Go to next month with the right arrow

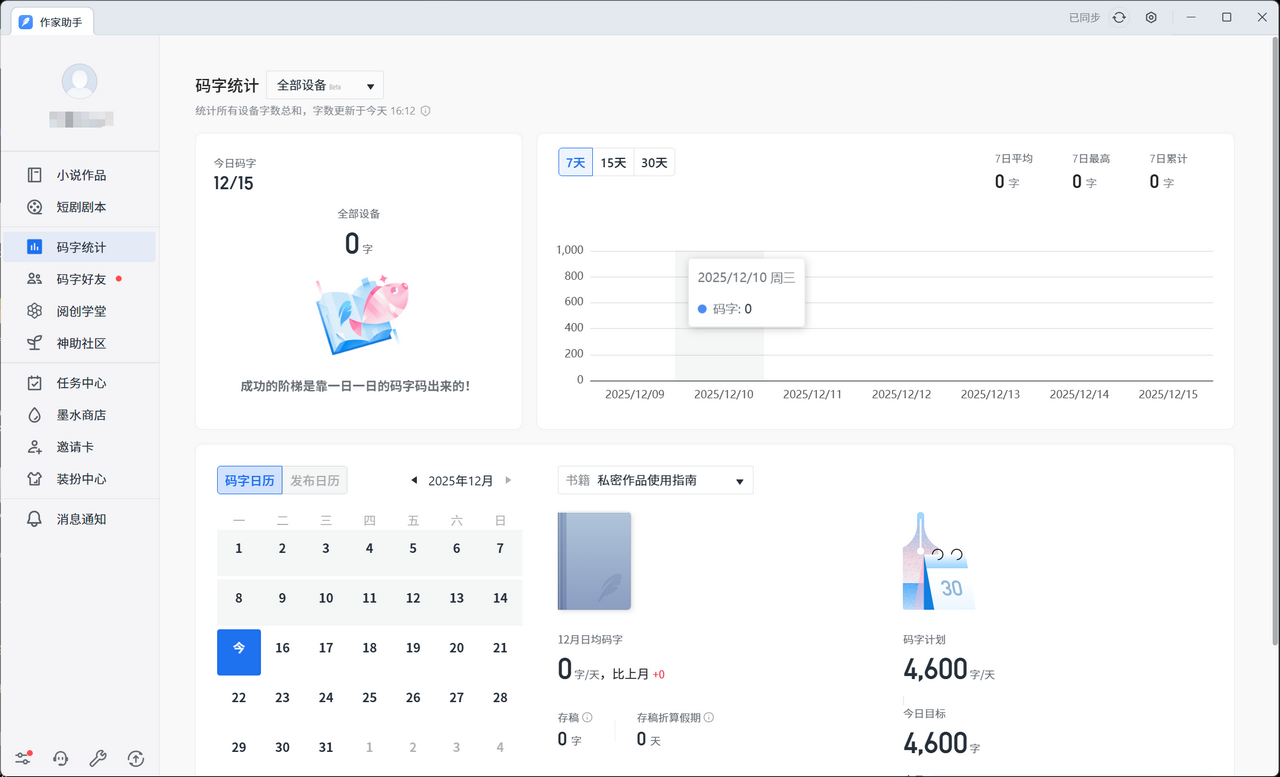[x=508, y=480]
